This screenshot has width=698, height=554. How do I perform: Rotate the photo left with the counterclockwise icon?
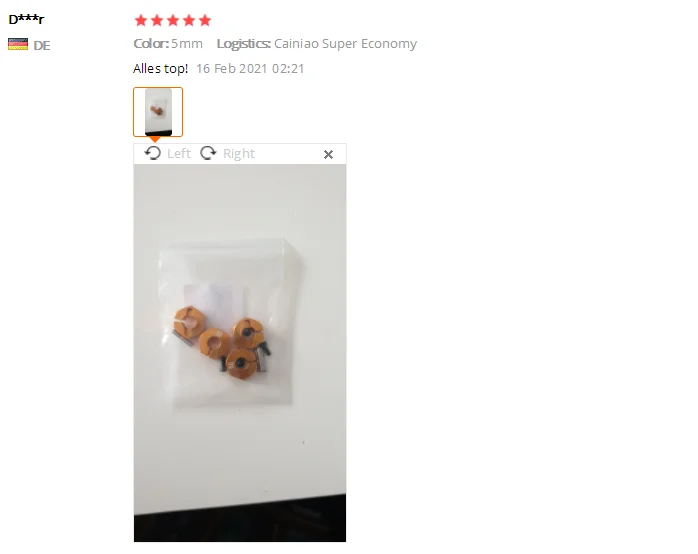point(153,153)
